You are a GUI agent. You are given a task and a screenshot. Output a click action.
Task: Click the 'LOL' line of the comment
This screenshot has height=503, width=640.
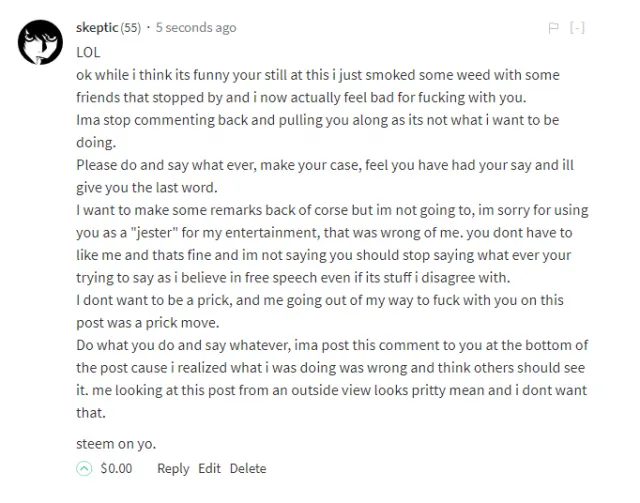coord(88,52)
